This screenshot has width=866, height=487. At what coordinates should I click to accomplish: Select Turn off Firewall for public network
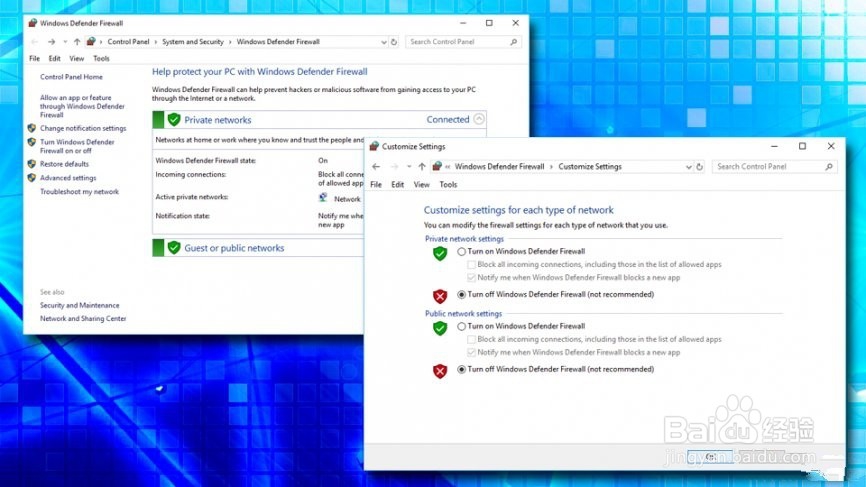(x=462, y=369)
